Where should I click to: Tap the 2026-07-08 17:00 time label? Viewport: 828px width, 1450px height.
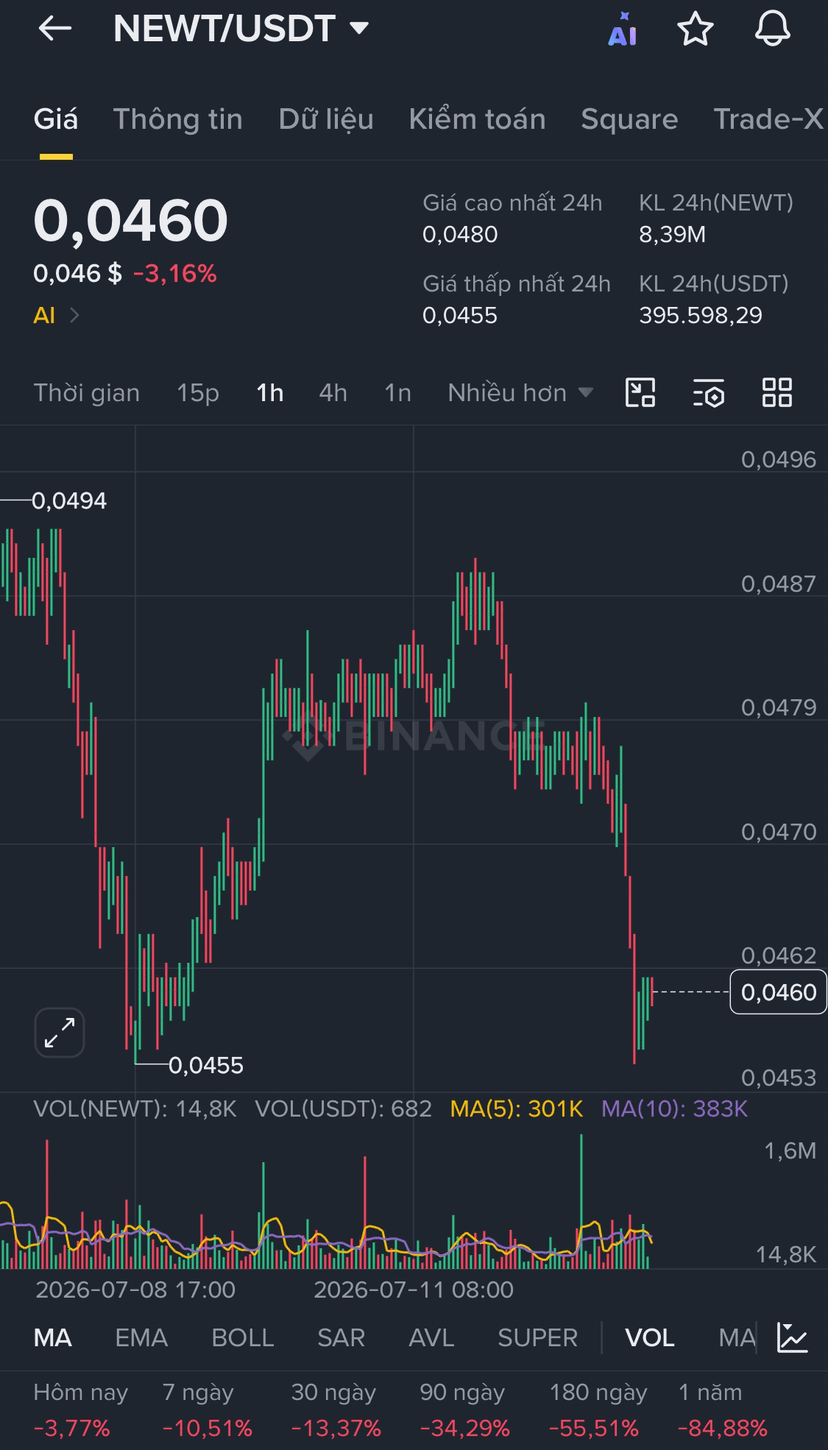click(x=136, y=1290)
